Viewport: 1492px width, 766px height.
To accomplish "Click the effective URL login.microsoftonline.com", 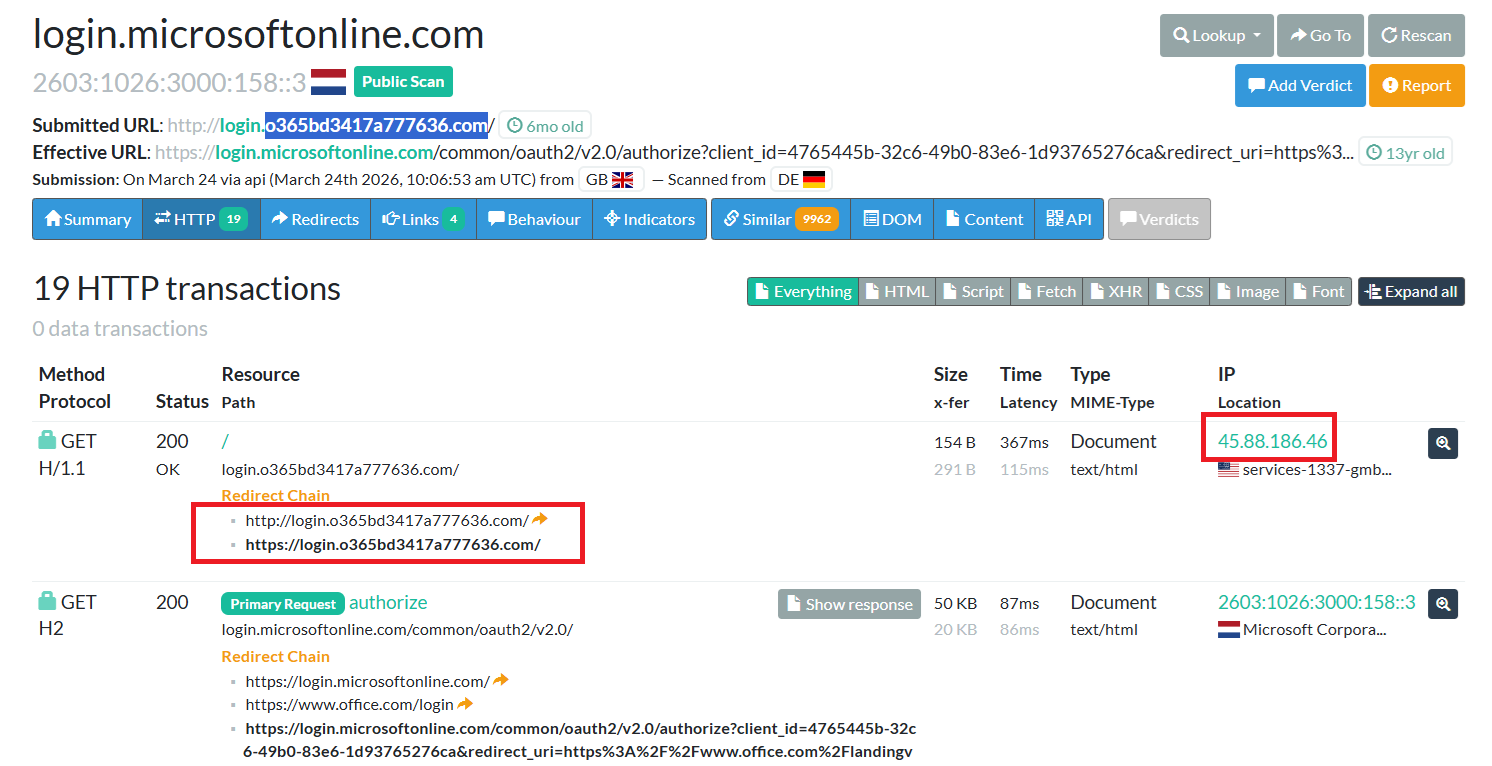I will pyautogui.click(x=324, y=153).
